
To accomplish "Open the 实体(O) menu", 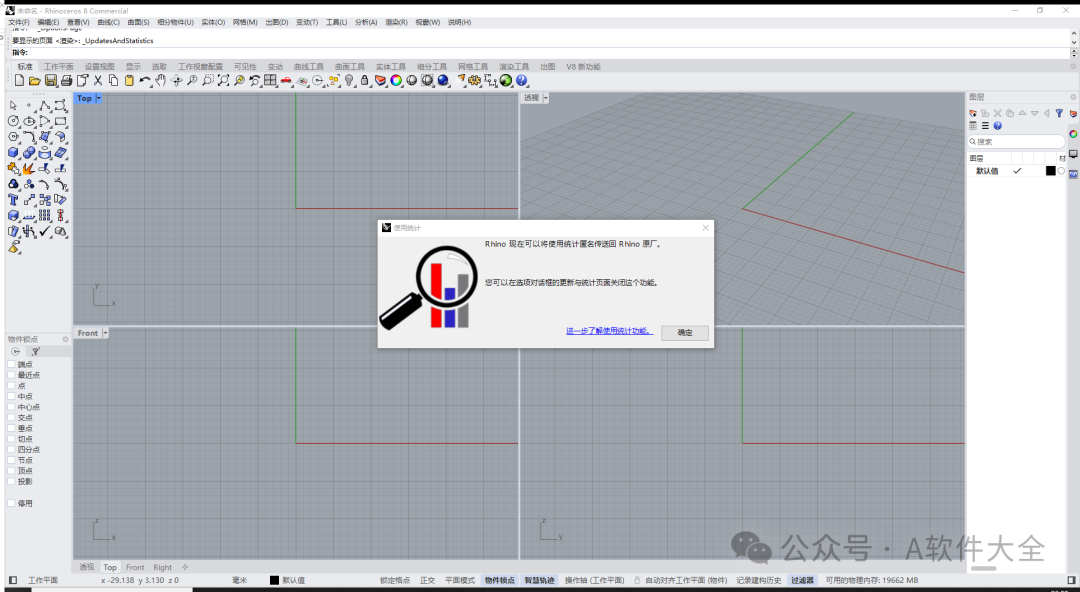I will click(x=213, y=22).
